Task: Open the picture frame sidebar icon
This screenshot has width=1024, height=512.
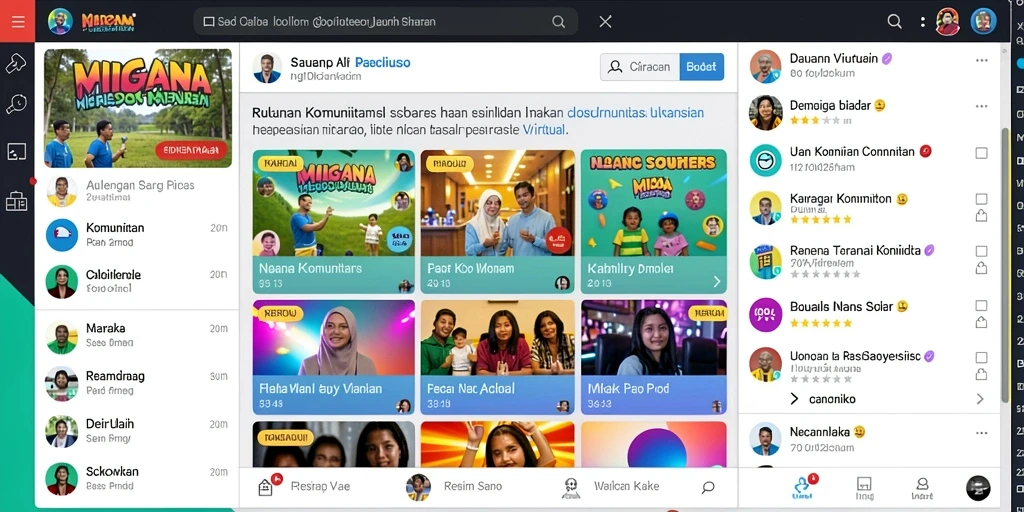Action: [16, 152]
